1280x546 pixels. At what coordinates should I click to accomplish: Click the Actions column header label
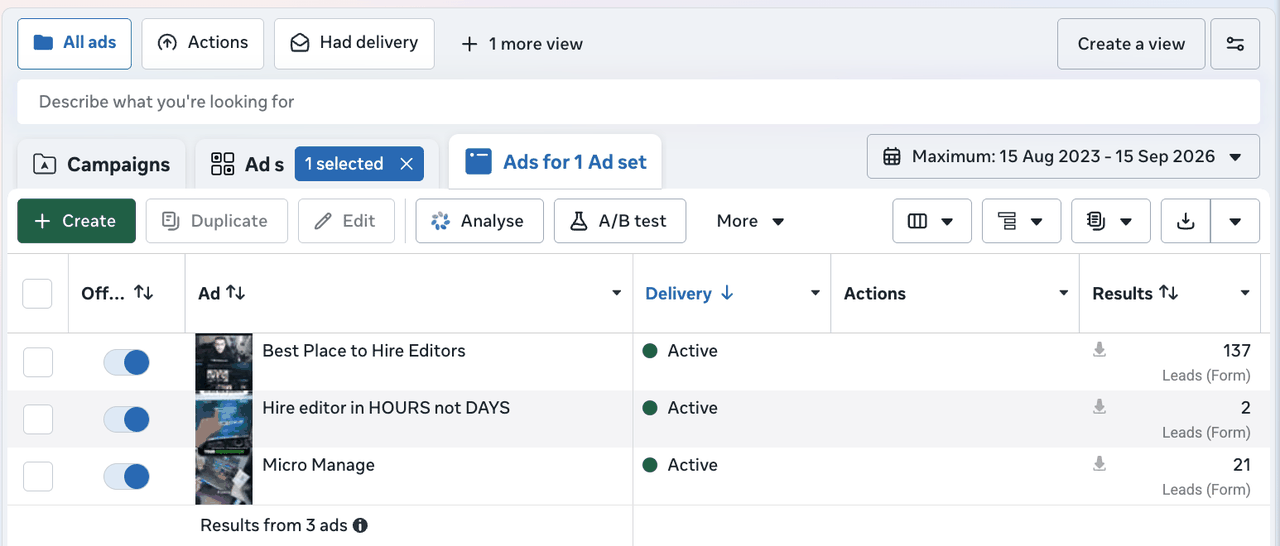point(875,293)
